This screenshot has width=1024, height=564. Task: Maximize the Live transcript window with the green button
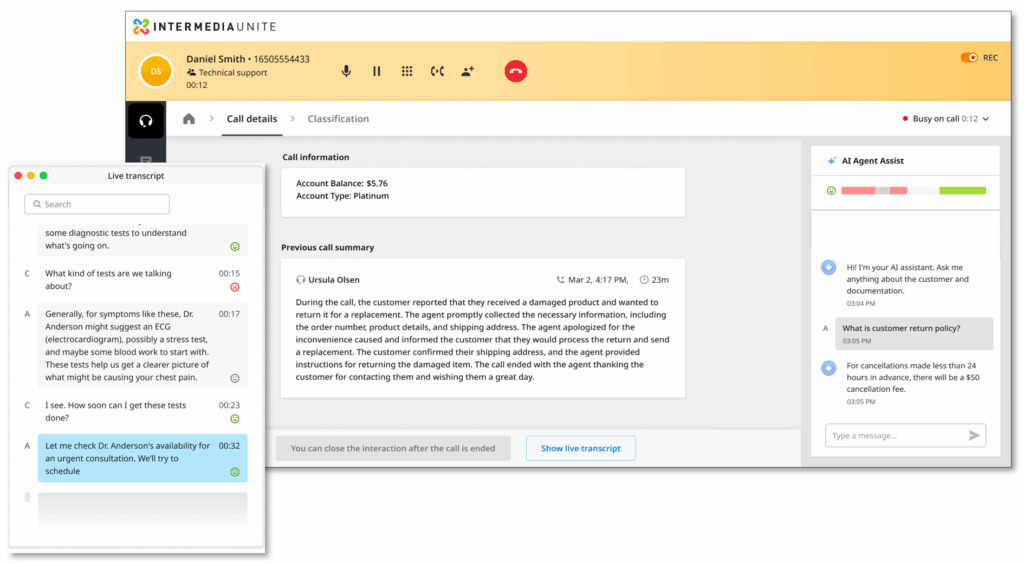coord(44,176)
